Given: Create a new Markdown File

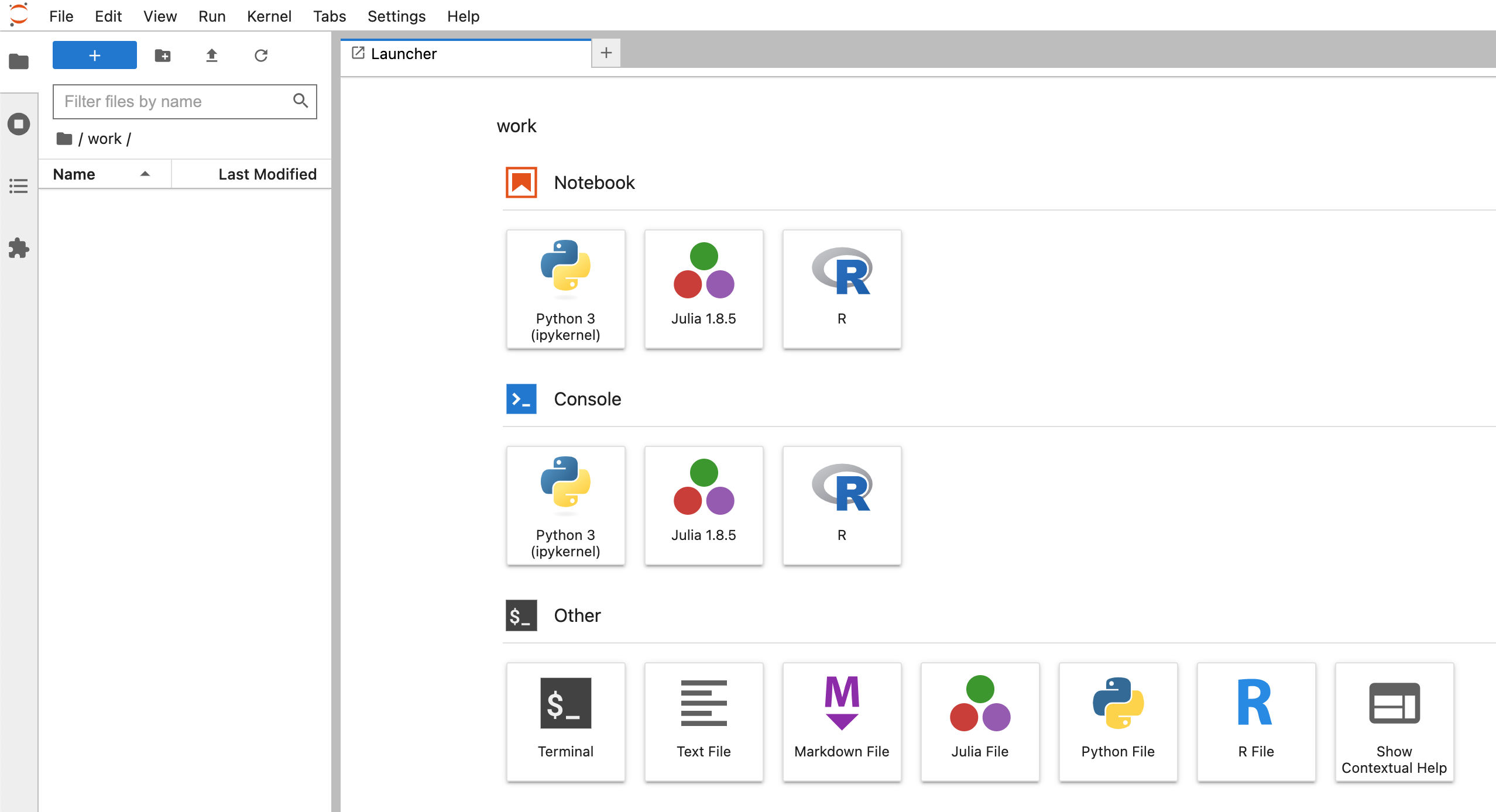Looking at the screenshot, I should (842, 721).
